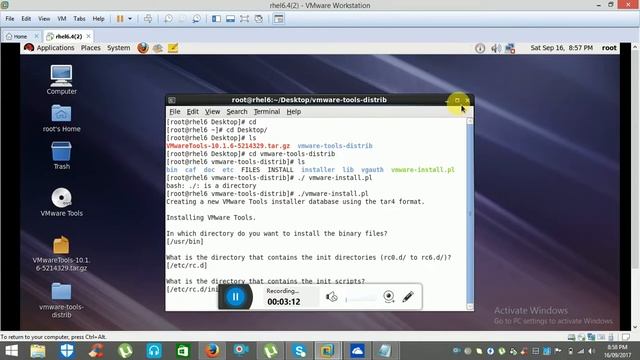Click the terminal window menu icon

pyautogui.click(x=172, y=100)
